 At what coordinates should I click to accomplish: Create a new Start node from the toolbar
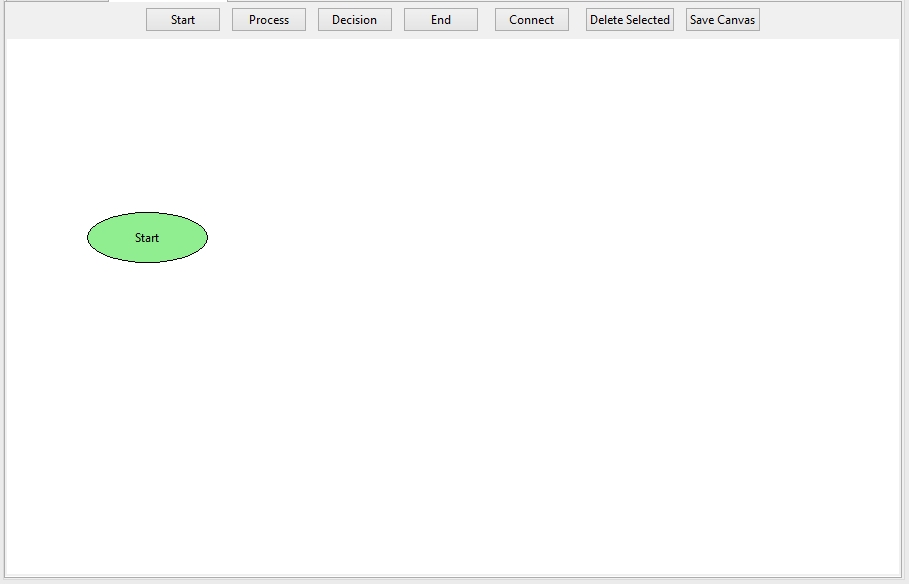[183, 20]
